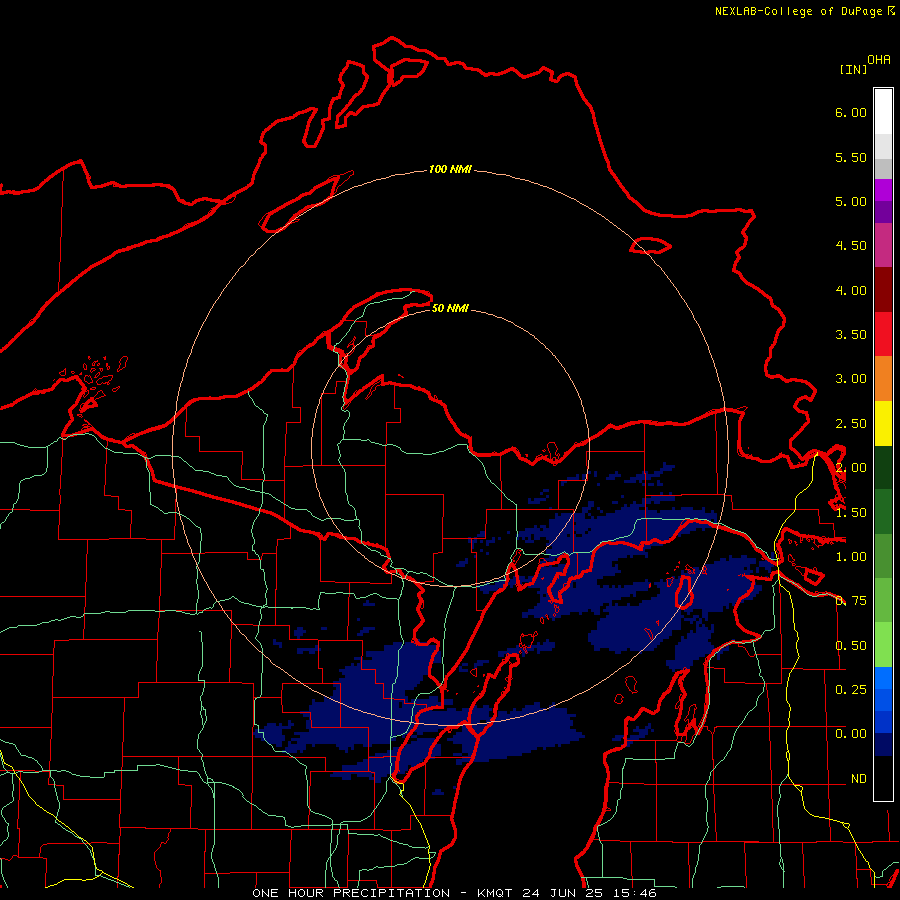Click the 100 NMI range ring label
The width and height of the screenshot is (900, 900).
pos(450,169)
